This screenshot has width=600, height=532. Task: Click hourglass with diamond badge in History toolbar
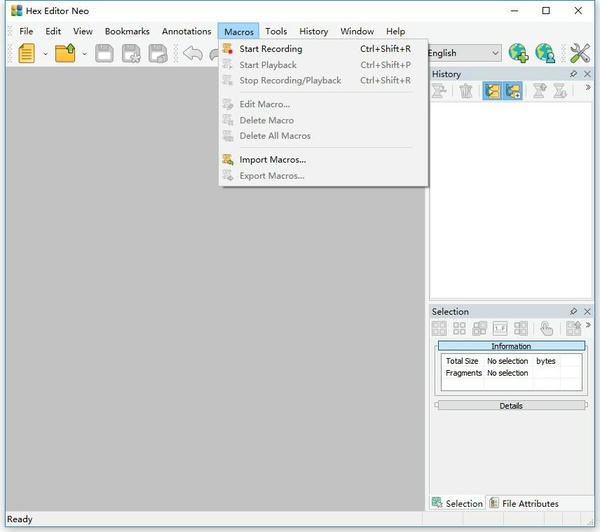click(539, 91)
